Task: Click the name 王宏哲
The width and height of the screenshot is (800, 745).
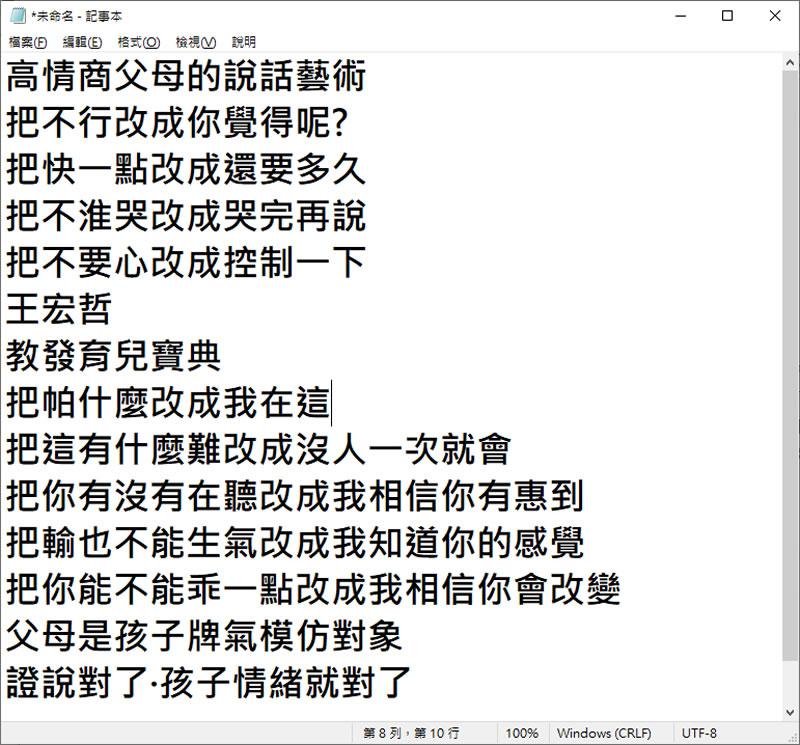Action: [x=59, y=309]
